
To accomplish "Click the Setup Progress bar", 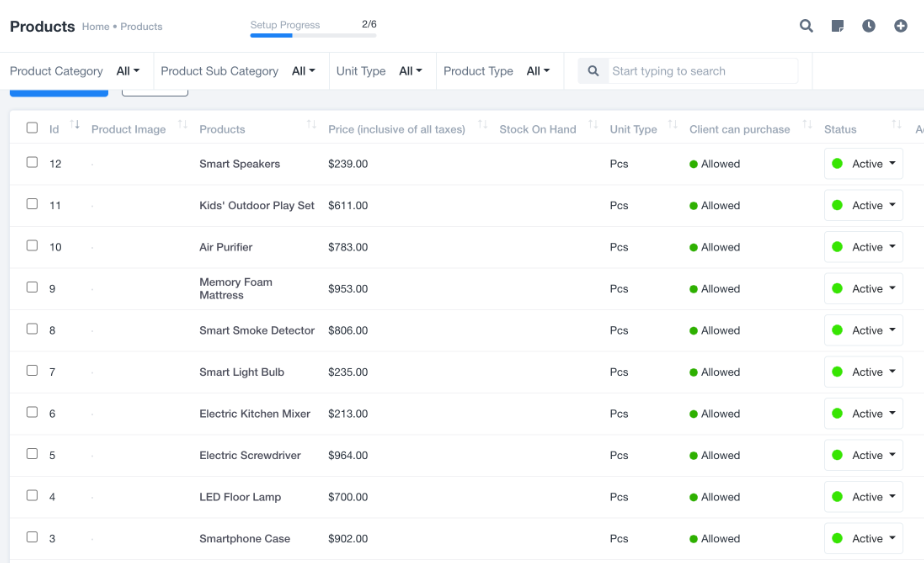I will pos(313,35).
